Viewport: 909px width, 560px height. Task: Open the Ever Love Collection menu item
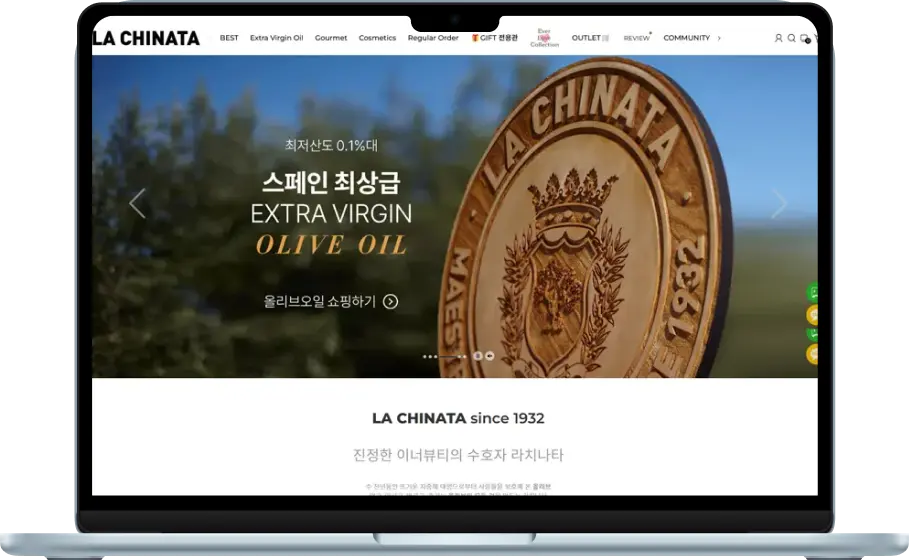544,38
